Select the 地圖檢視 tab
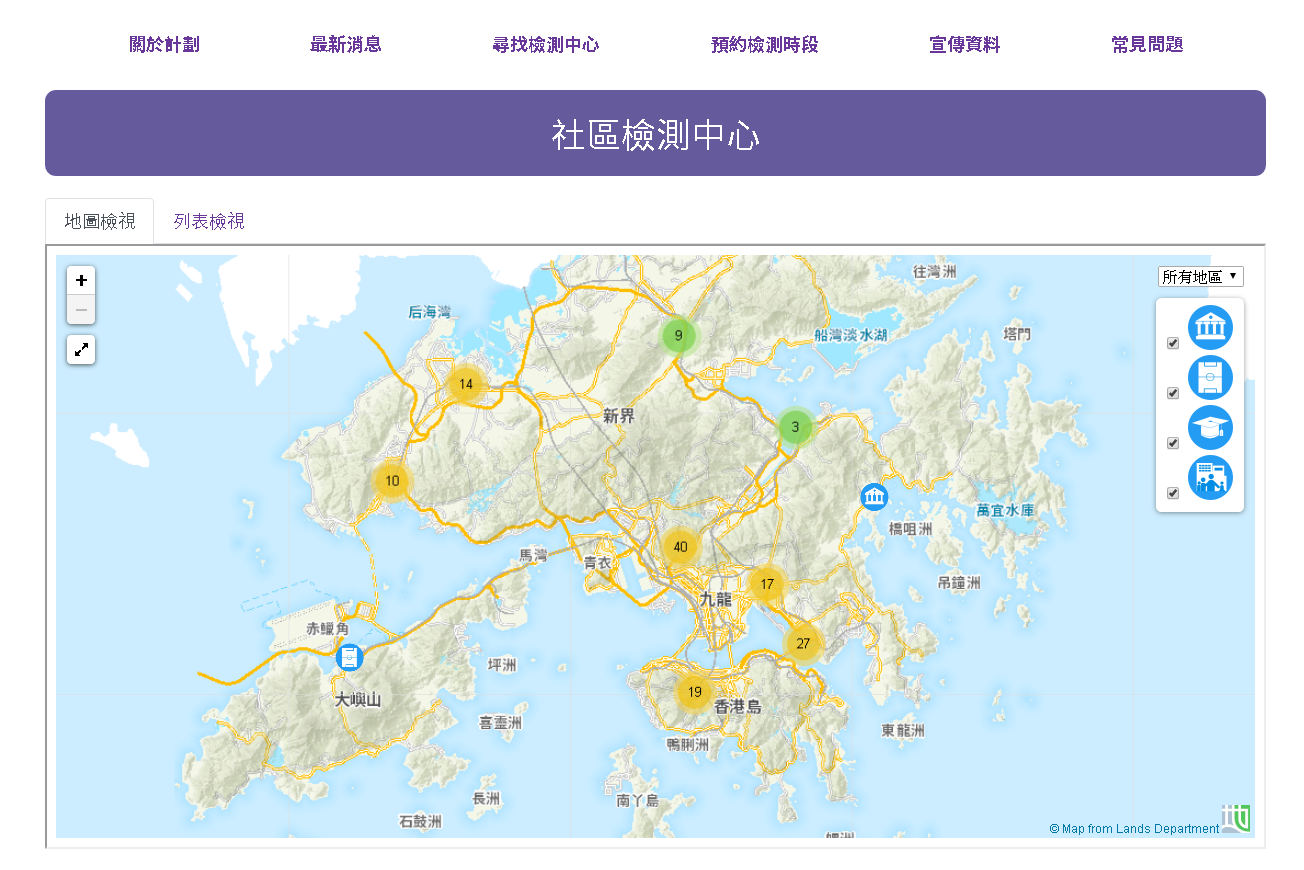This screenshot has height=870, width=1304. tap(100, 221)
